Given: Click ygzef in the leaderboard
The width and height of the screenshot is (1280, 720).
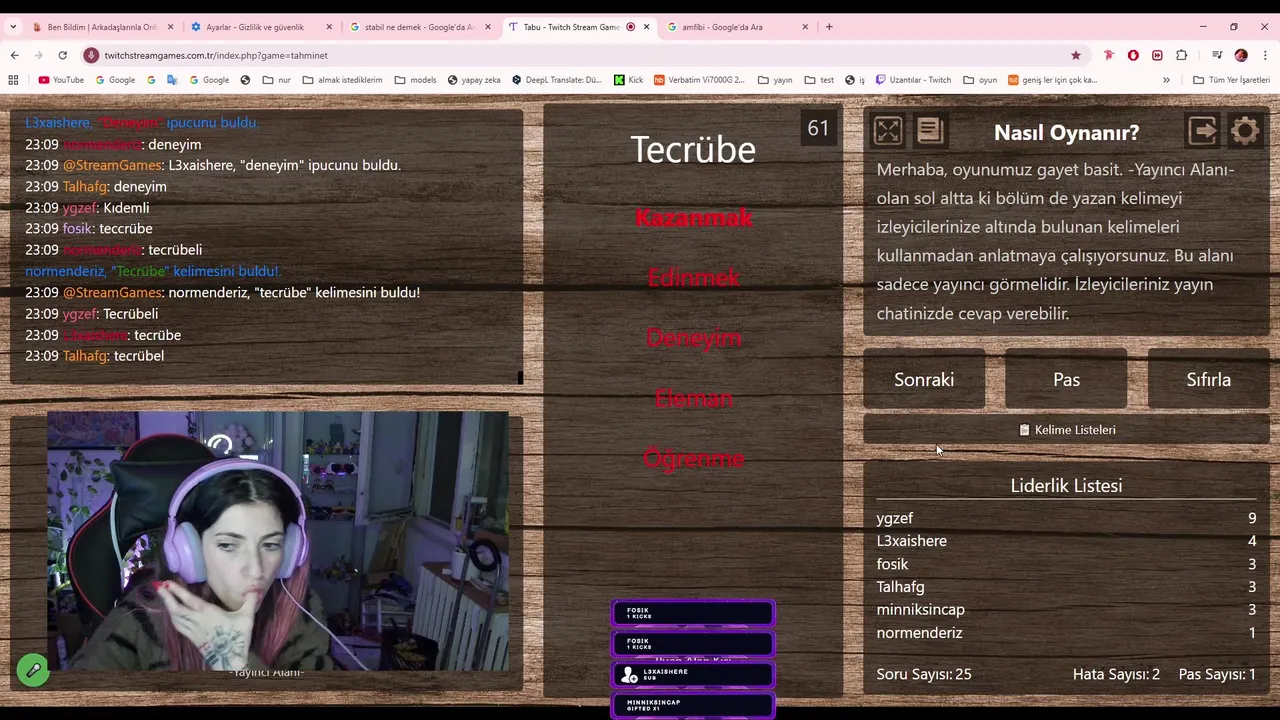Looking at the screenshot, I should [x=895, y=518].
